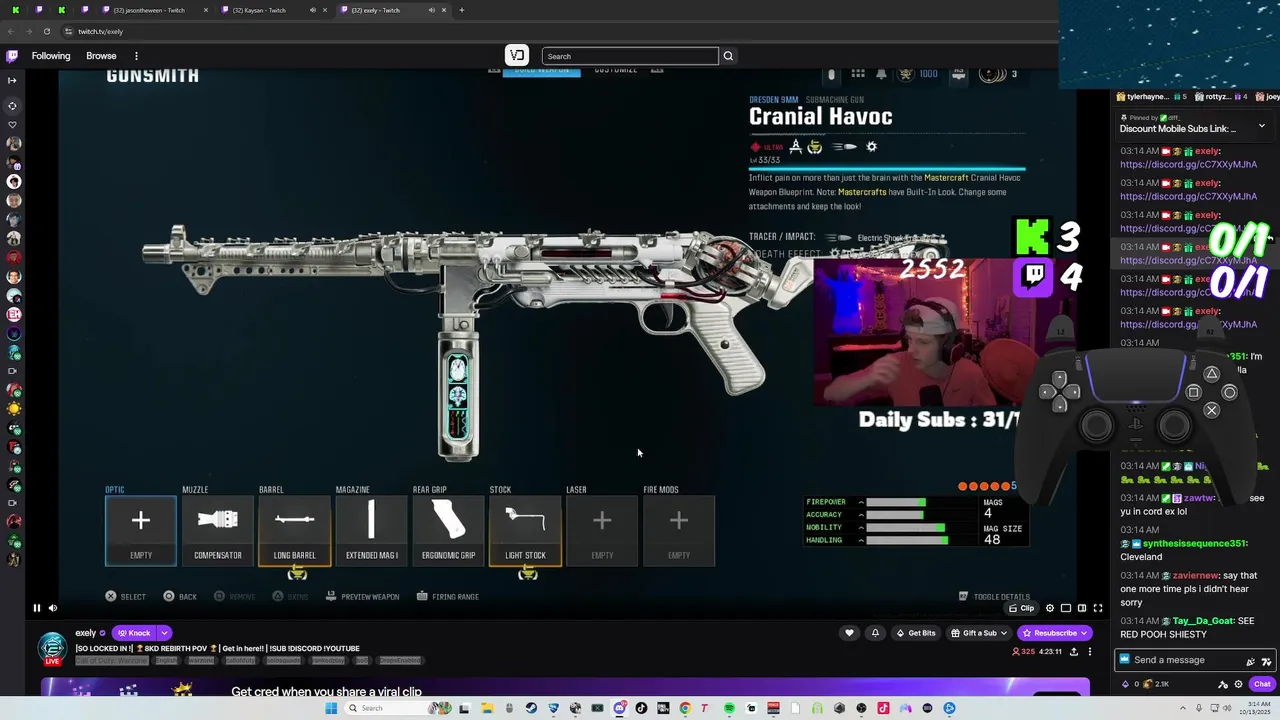Screen dimensions: 1280x720
Task: Click the search magnifier button
Action: 728,56
